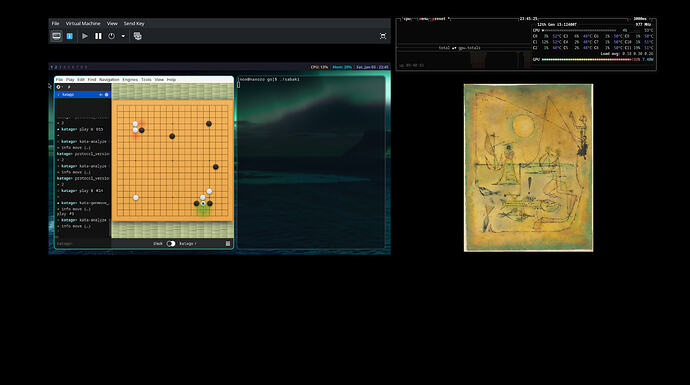Viewport: 690px width, 385px height.
Task: Open Sabaki's Tools menu
Action: coord(146,80)
